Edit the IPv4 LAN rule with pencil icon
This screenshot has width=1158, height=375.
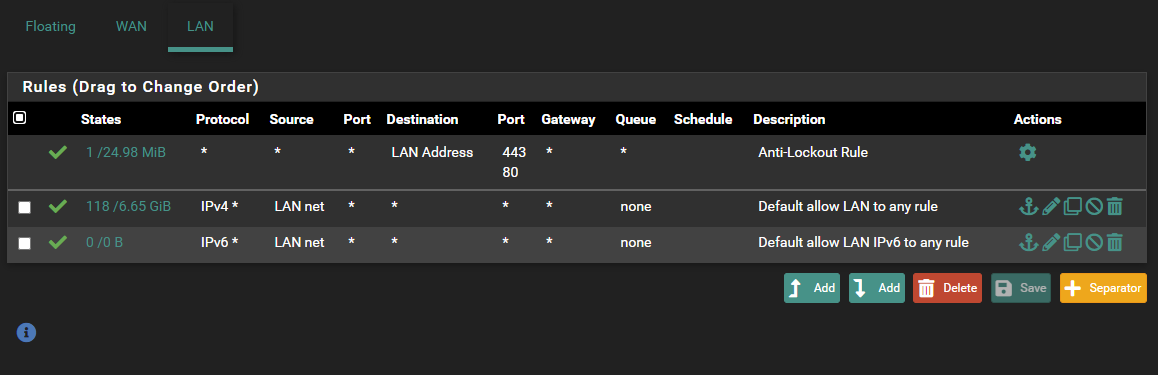(1050, 207)
